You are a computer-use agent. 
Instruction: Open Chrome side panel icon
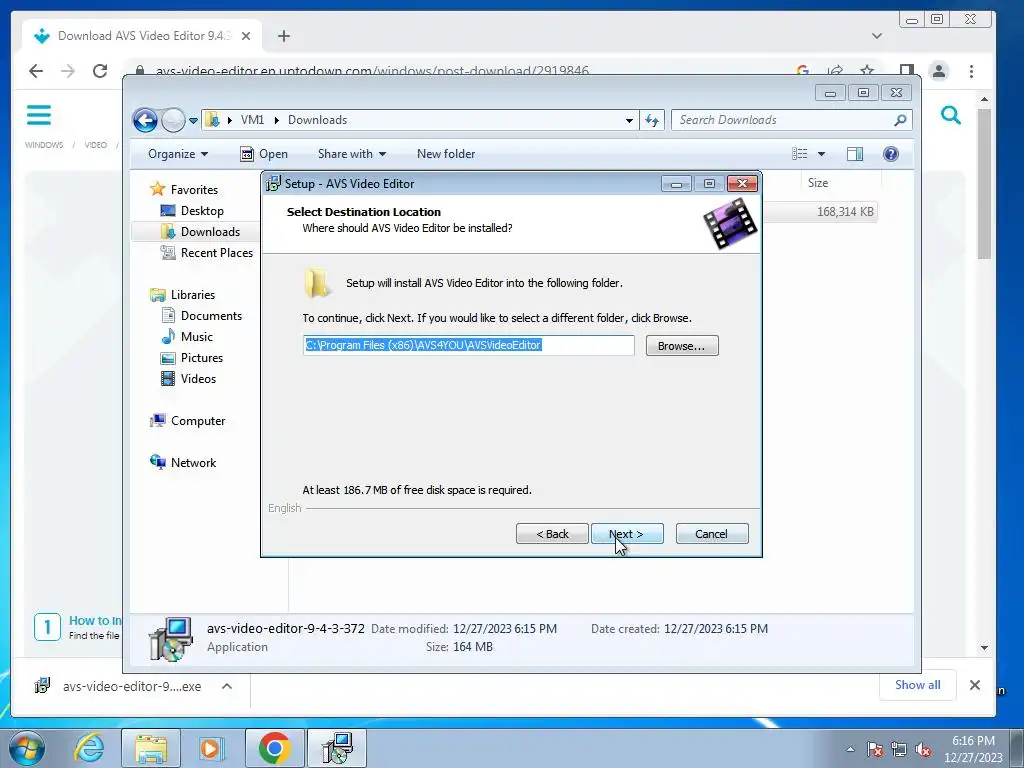pyautogui.click(x=906, y=71)
